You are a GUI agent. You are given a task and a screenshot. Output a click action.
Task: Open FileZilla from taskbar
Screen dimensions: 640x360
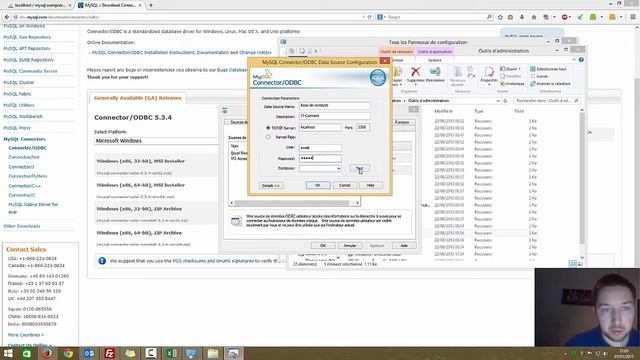click(109, 353)
